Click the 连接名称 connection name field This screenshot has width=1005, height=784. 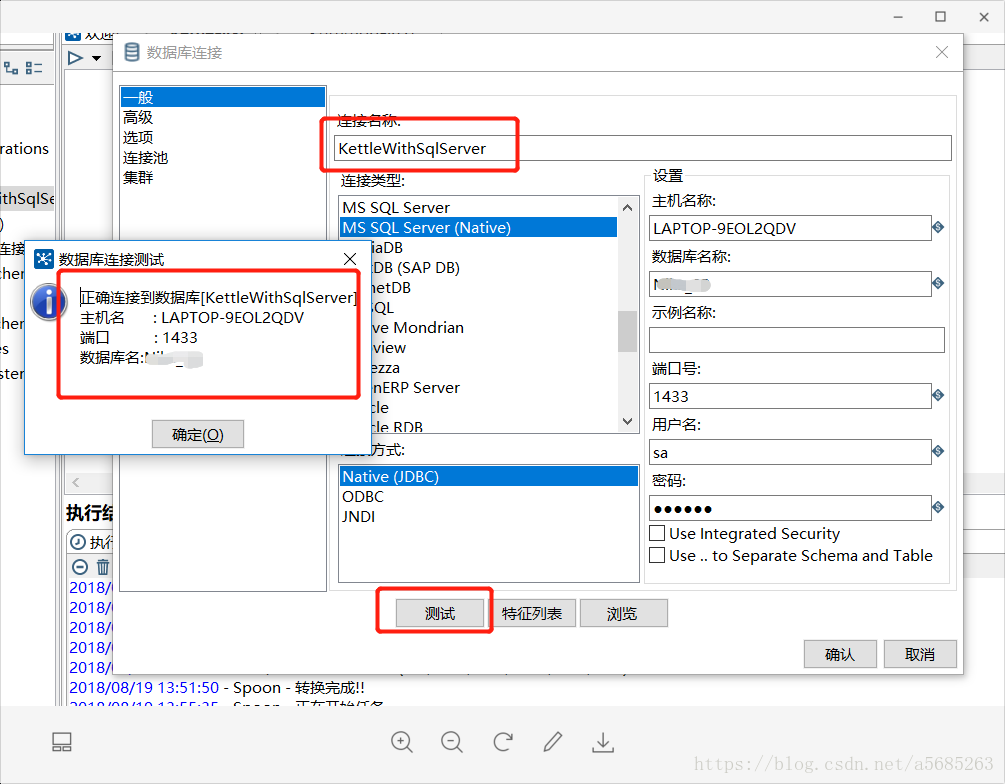coord(643,148)
